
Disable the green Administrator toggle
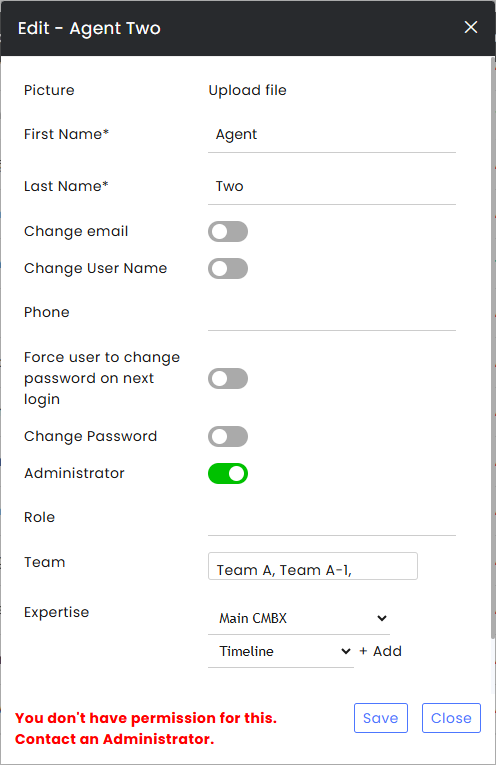(228, 473)
